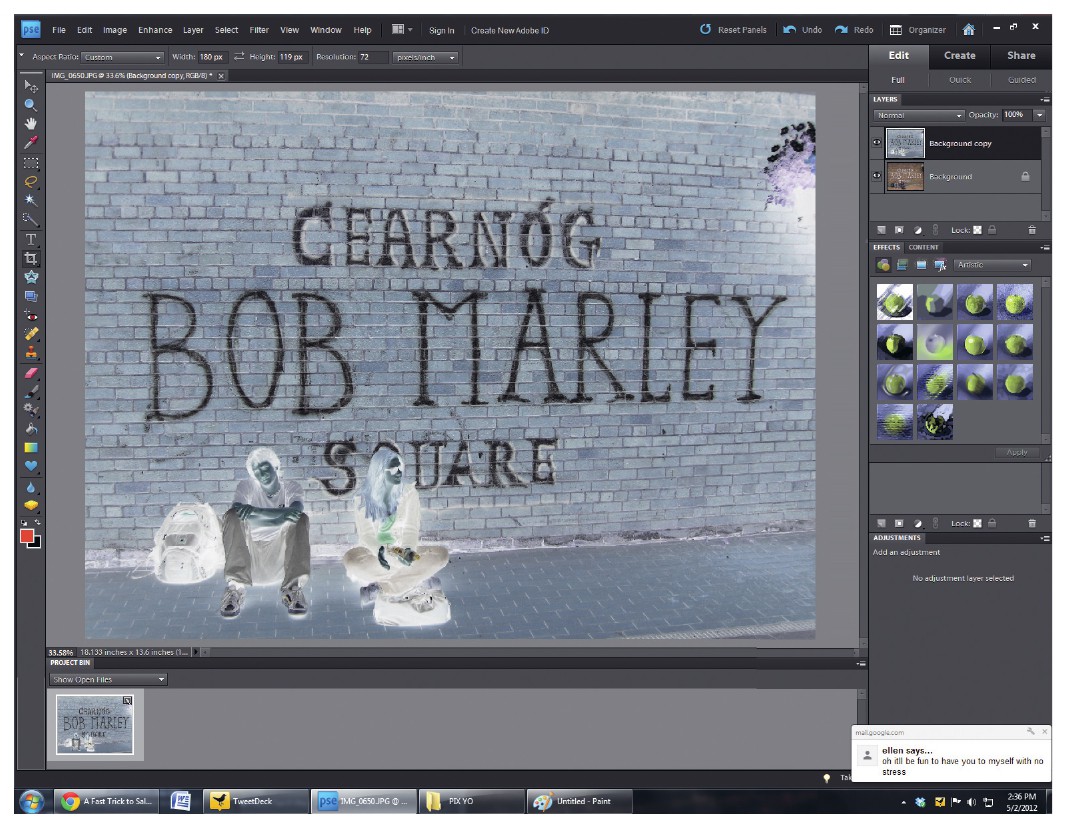Select the Paint Bucket tool
The width and height of the screenshot is (1068, 831).
click(31, 428)
